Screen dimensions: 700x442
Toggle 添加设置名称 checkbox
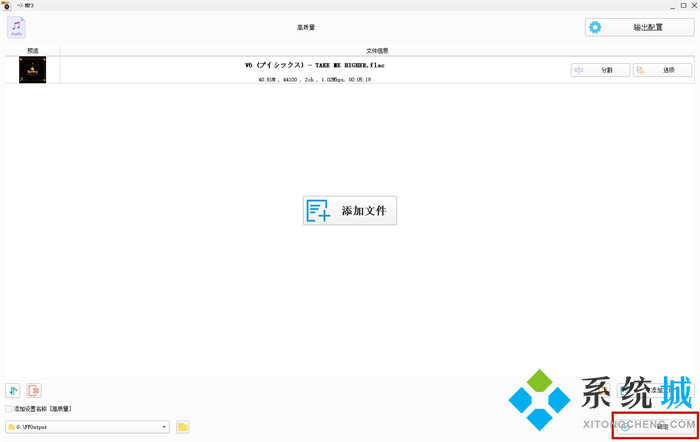[9, 409]
